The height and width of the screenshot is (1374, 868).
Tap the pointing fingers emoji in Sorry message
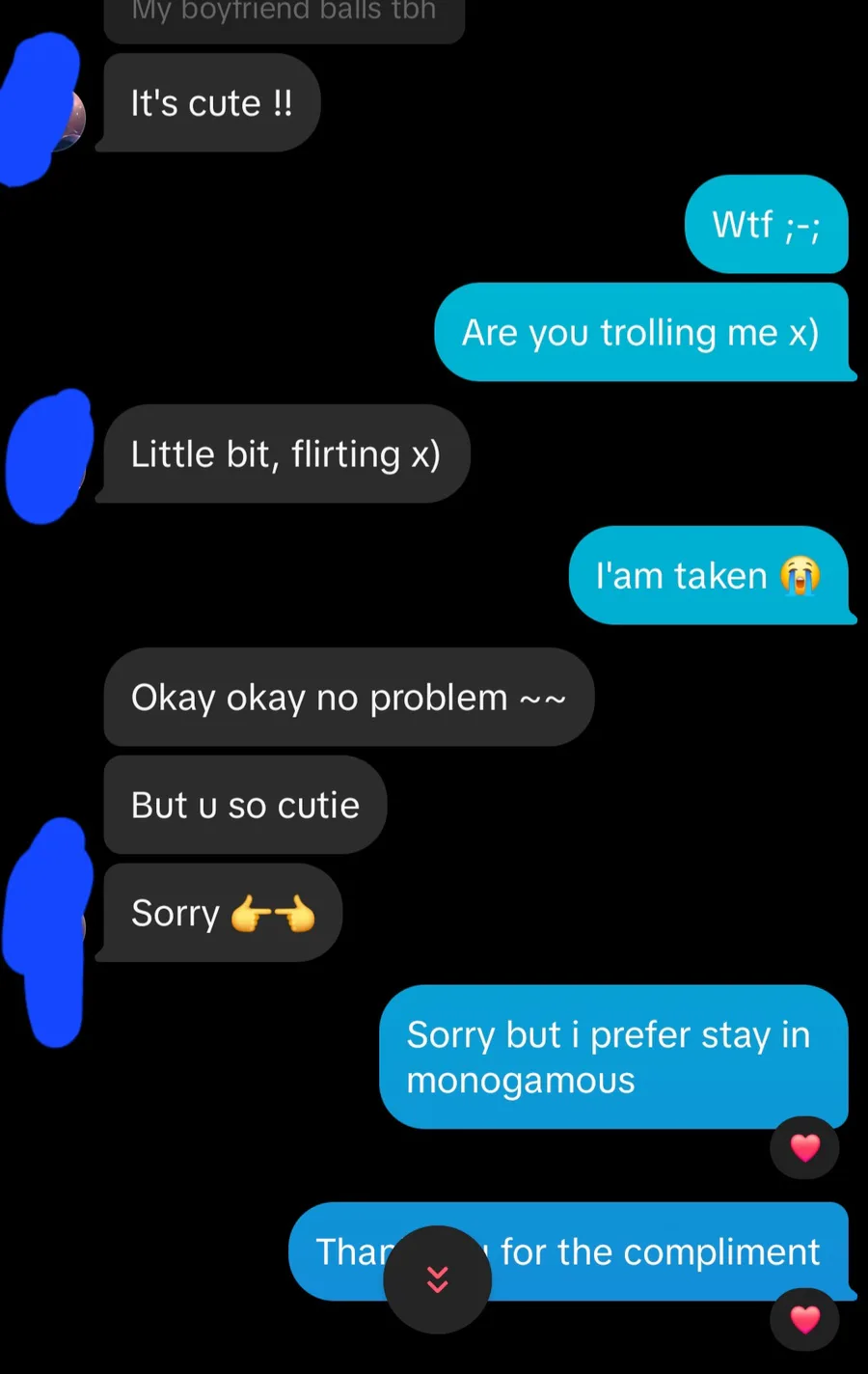pos(273,913)
